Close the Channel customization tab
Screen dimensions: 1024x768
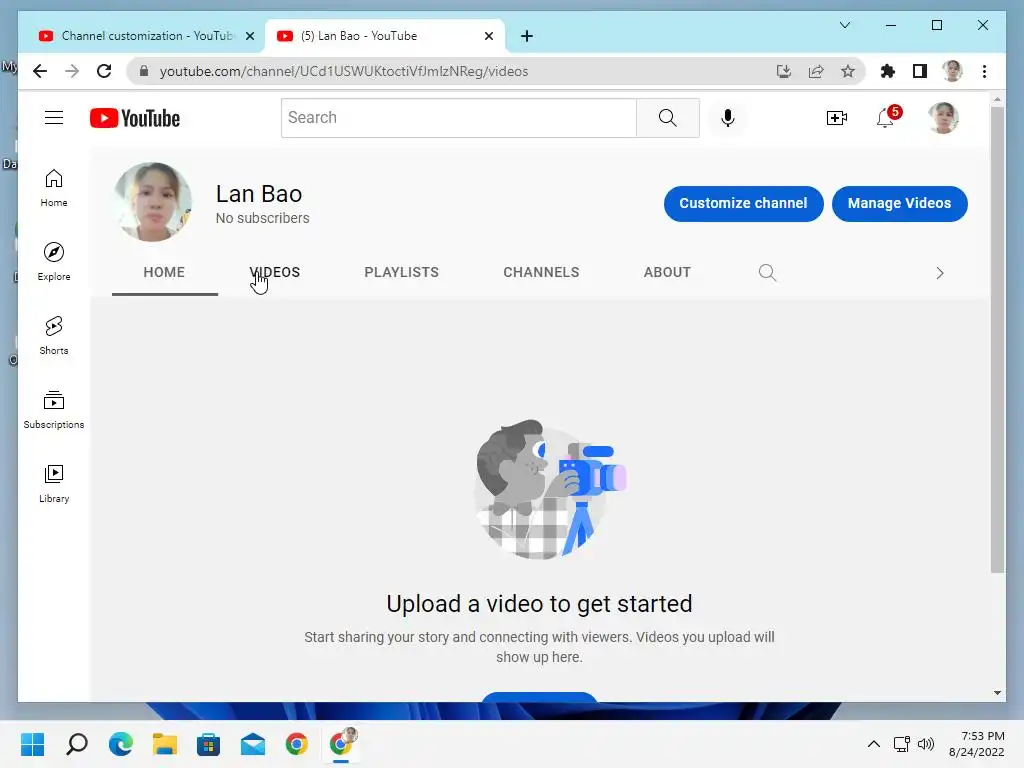[x=249, y=36]
